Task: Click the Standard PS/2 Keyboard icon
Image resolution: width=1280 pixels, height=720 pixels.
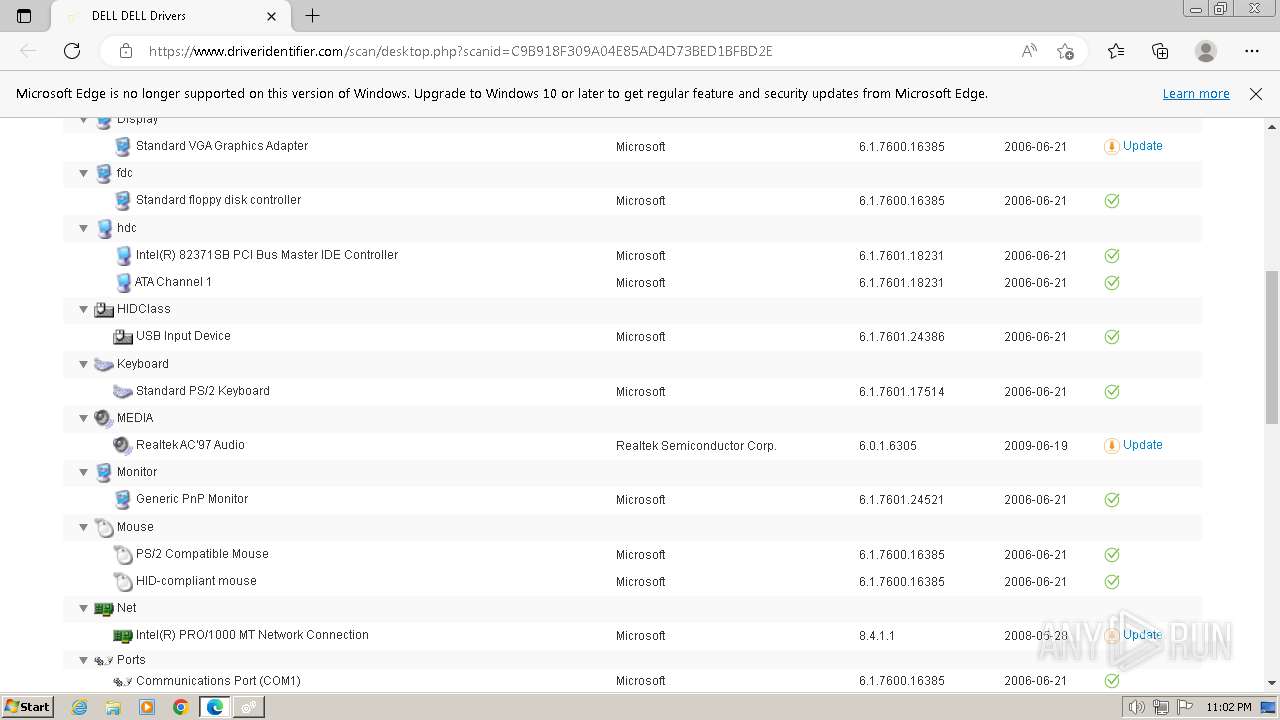Action: click(x=123, y=391)
